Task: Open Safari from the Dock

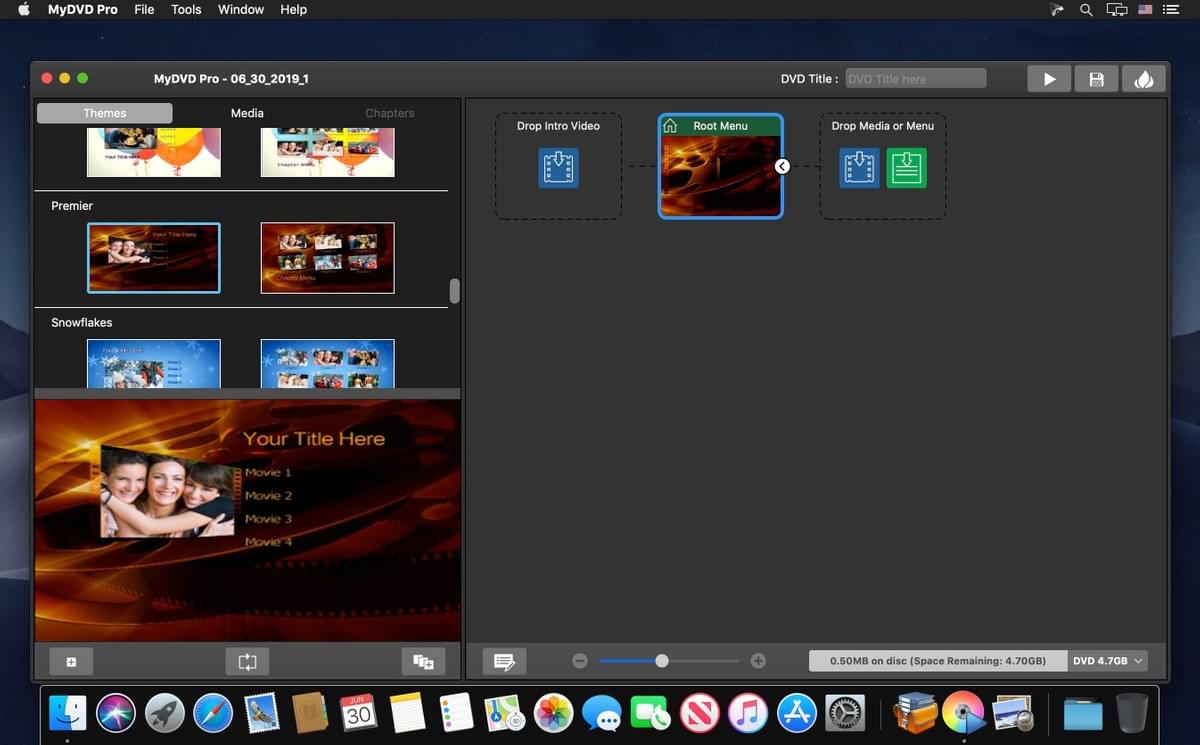Action: (213, 713)
